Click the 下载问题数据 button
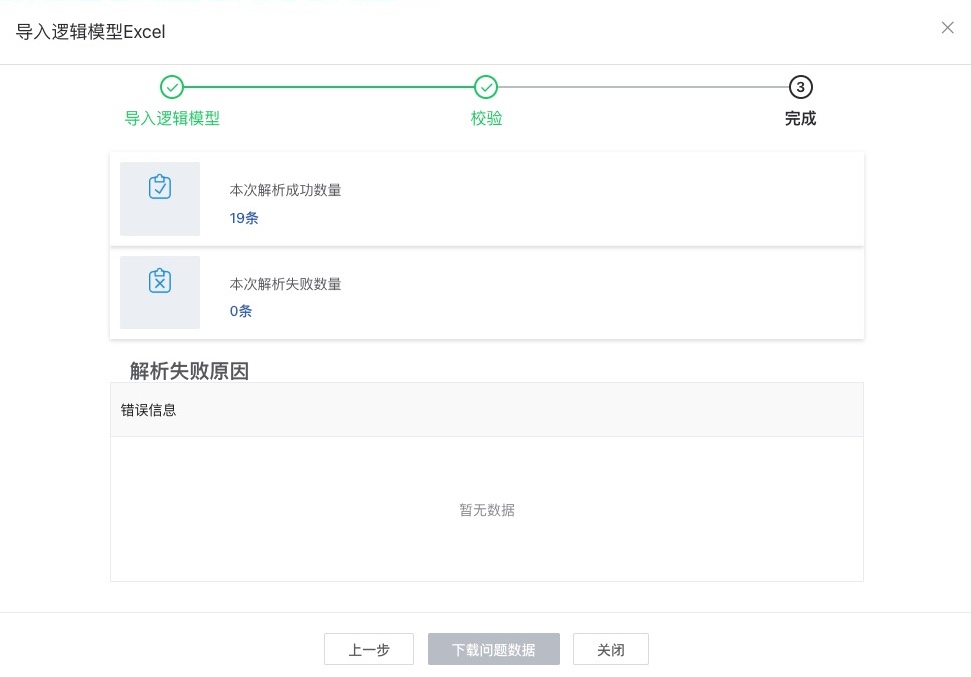 [493, 649]
